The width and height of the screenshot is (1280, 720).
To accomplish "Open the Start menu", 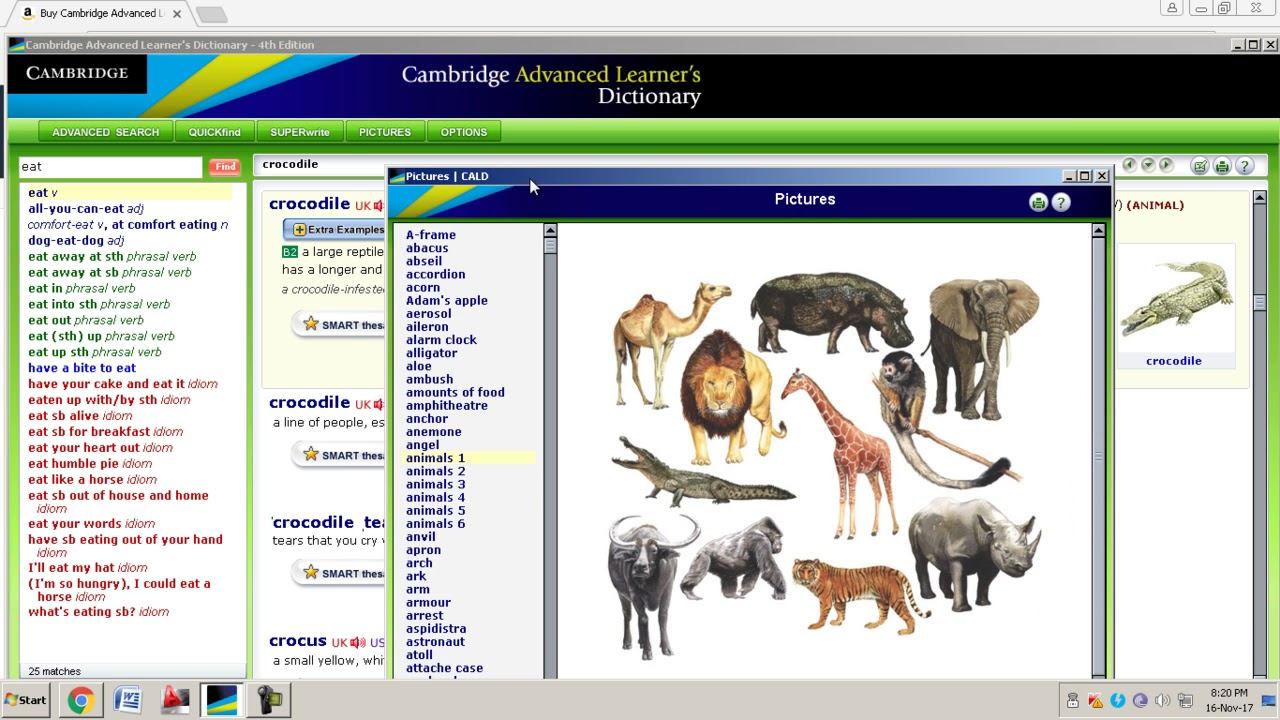I will 25,699.
